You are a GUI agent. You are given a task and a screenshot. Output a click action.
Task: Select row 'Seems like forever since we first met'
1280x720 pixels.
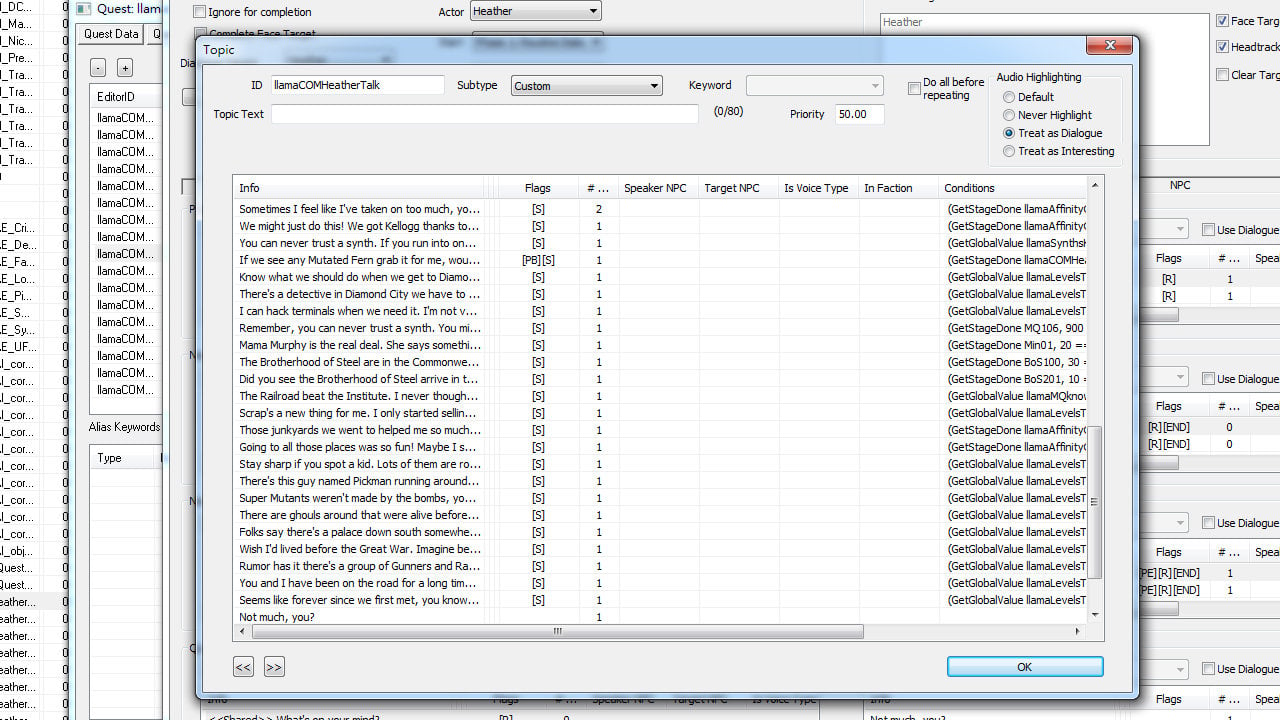[x=660, y=600]
